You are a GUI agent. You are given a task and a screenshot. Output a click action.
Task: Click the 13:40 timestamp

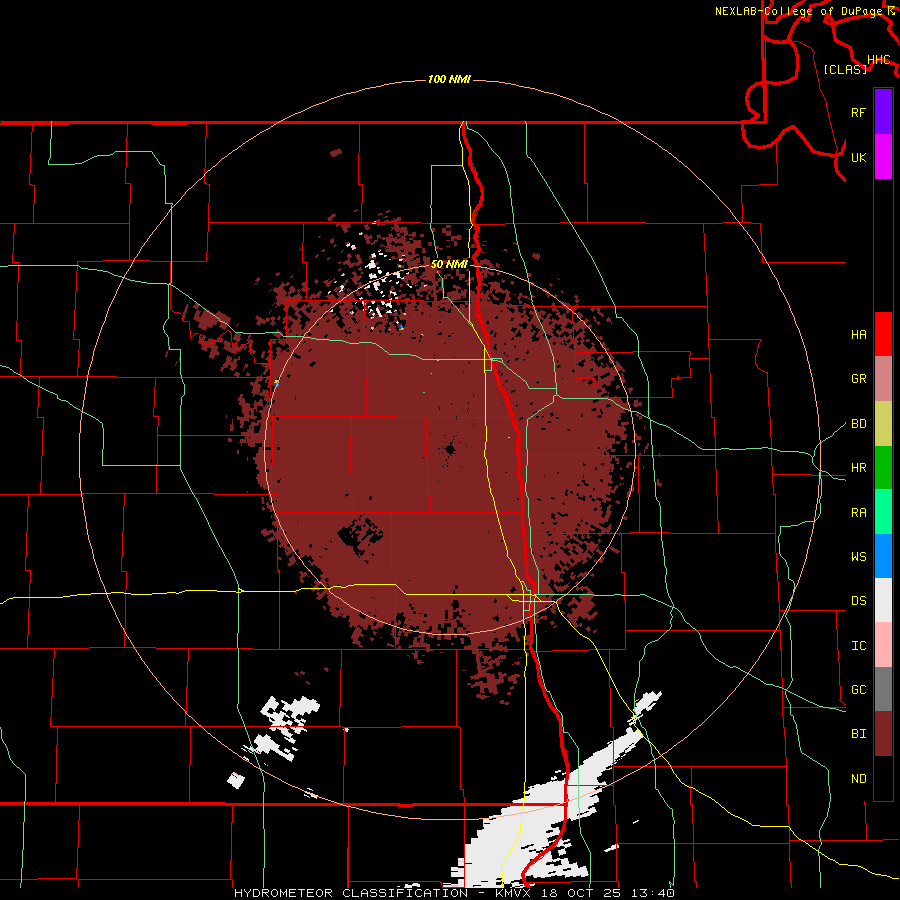tap(654, 893)
